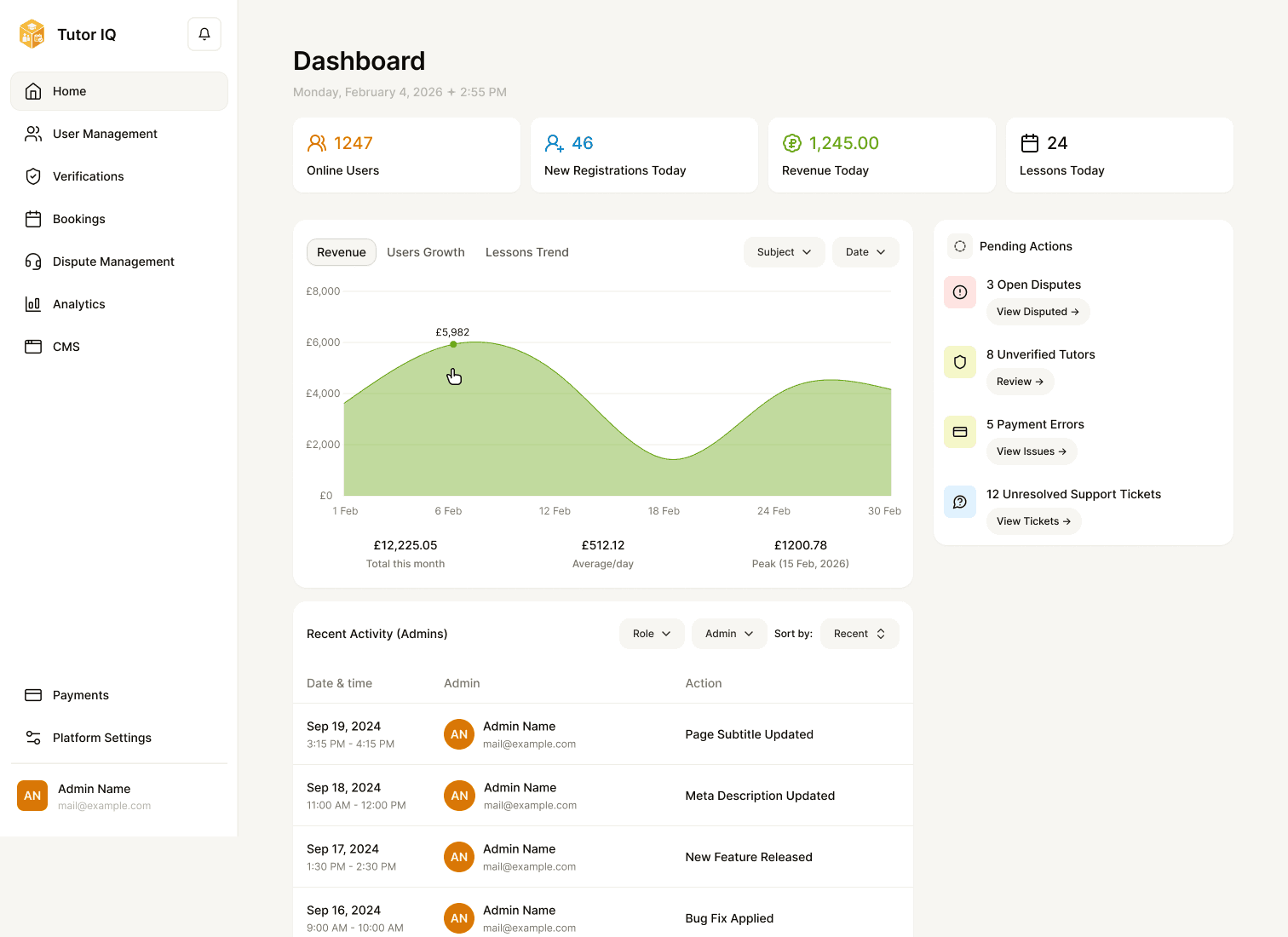Open the Role filter dropdown
Image resolution: width=1288 pixels, height=937 pixels.
point(652,634)
